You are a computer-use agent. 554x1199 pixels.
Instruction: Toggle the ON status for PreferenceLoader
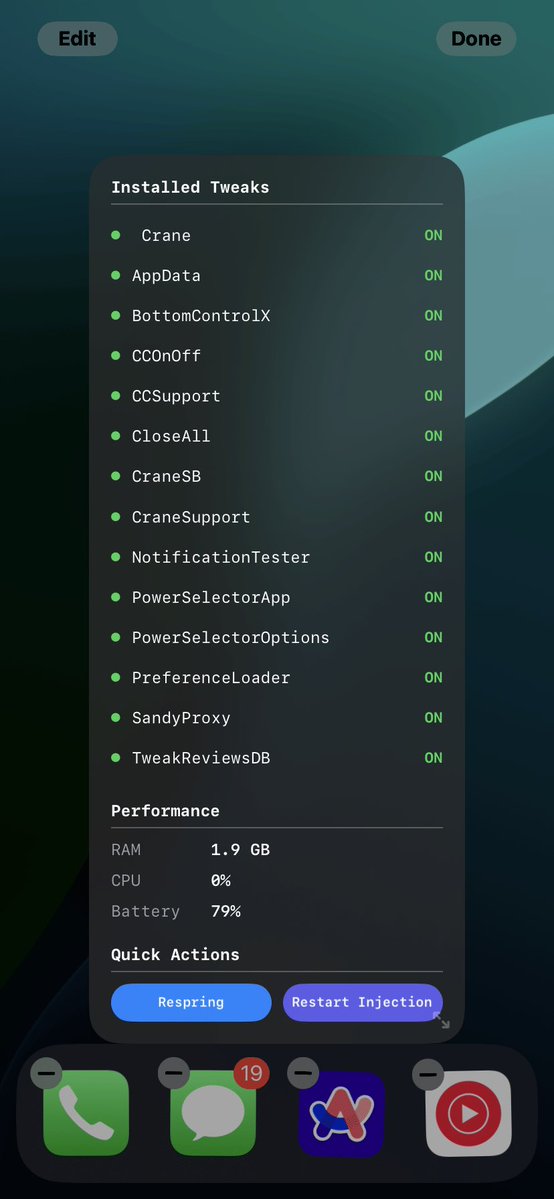(434, 677)
